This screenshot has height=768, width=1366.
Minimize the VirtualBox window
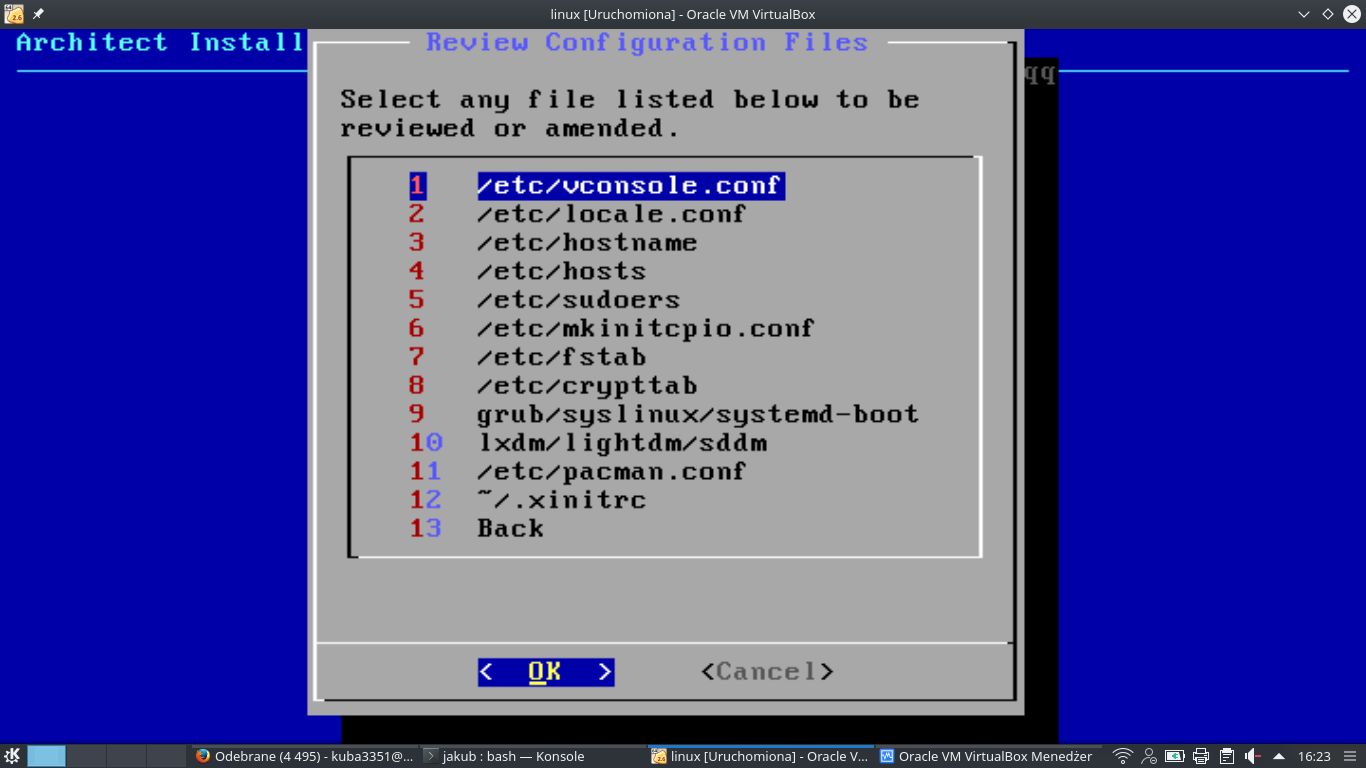(x=1304, y=14)
